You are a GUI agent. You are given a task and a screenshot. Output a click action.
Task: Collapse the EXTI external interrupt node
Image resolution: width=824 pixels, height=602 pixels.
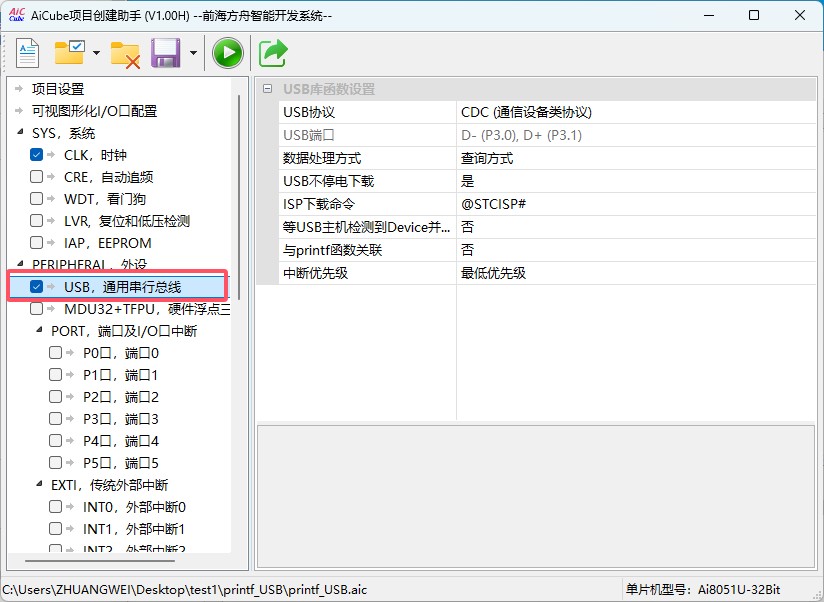click(x=39, y=483)
